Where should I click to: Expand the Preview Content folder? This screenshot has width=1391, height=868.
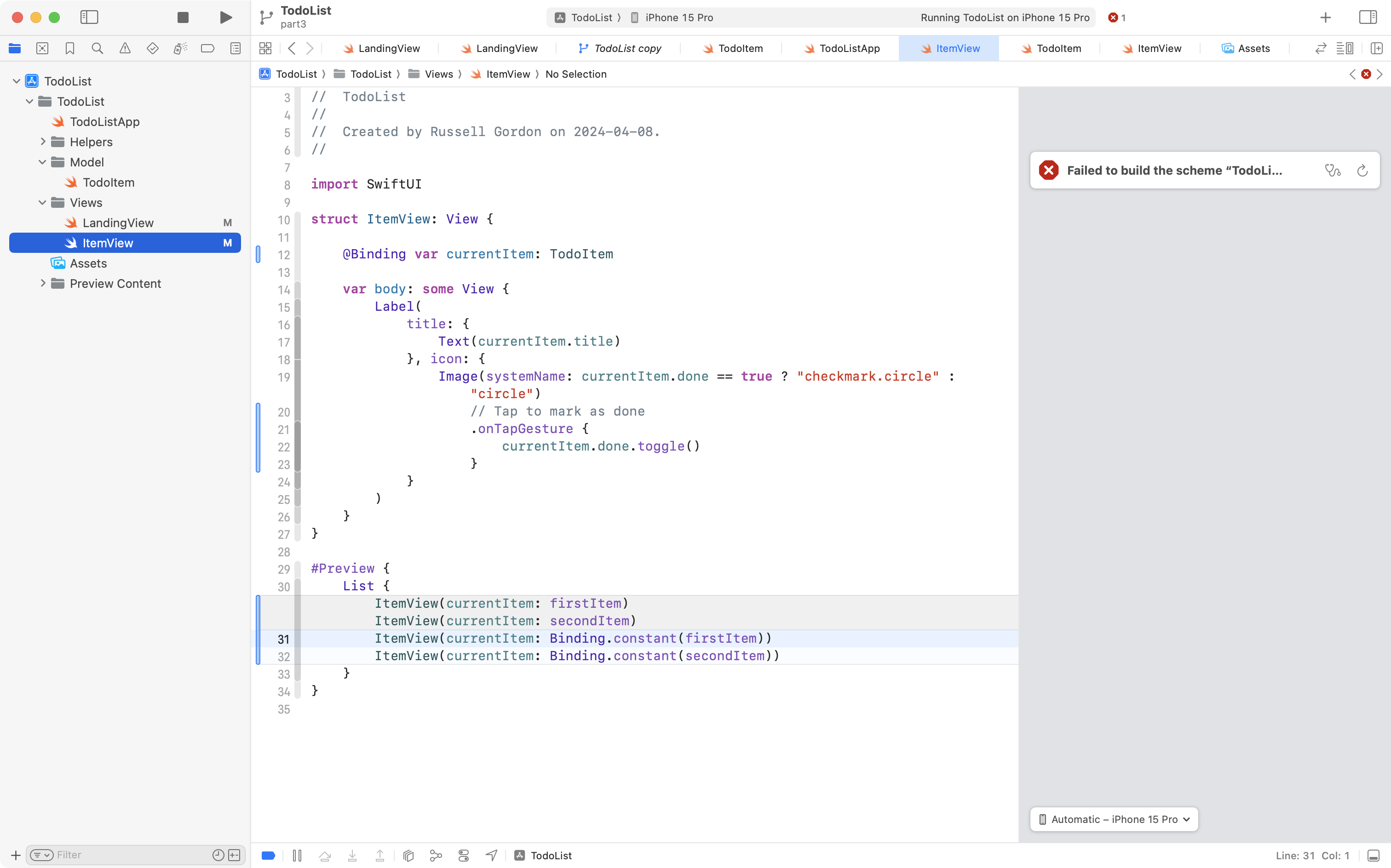pos(42,283)
